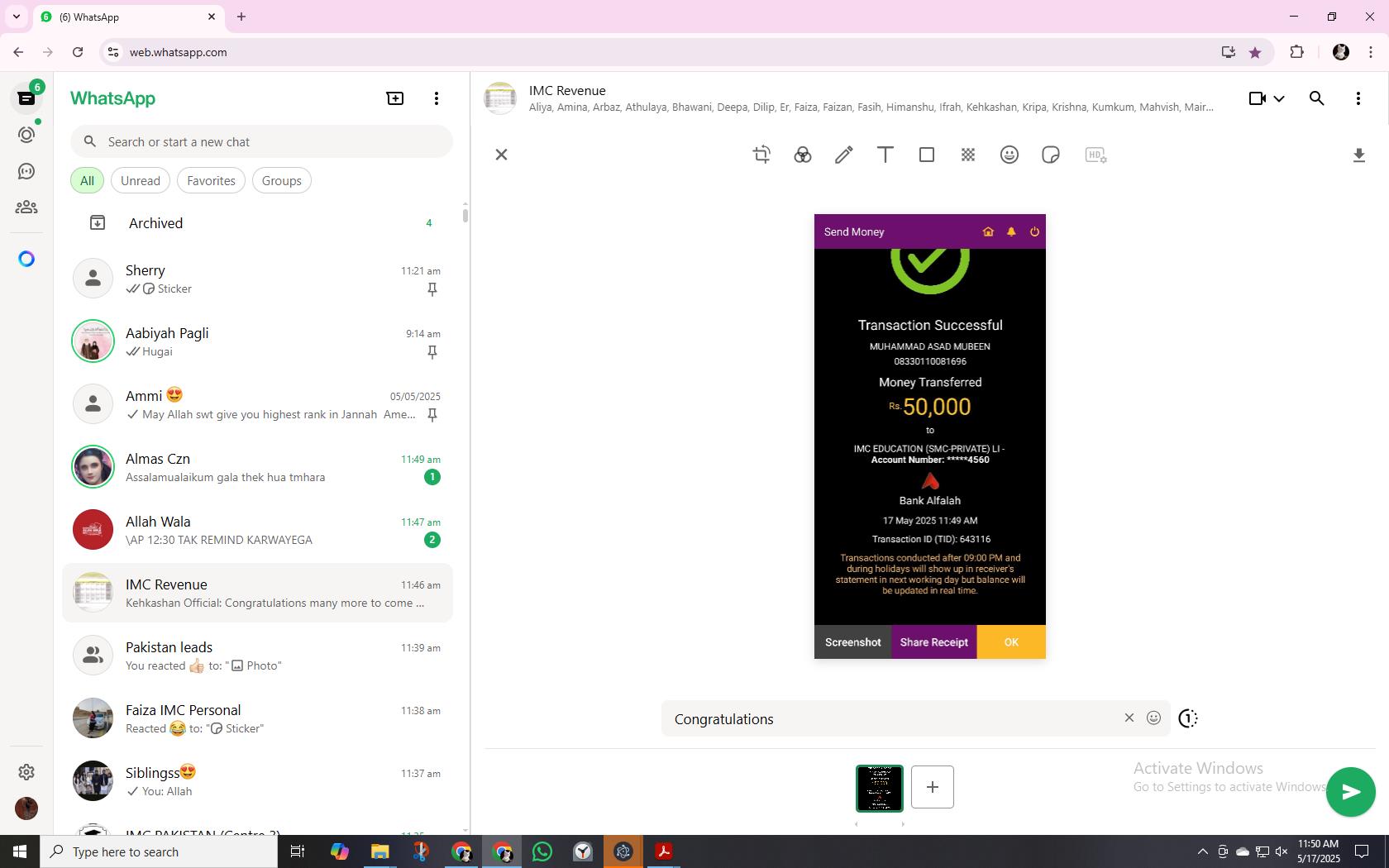This screenshot has width=1389, height=868.
Task: Reload the web.whatsapp.com page
Action: click(78, 52)
